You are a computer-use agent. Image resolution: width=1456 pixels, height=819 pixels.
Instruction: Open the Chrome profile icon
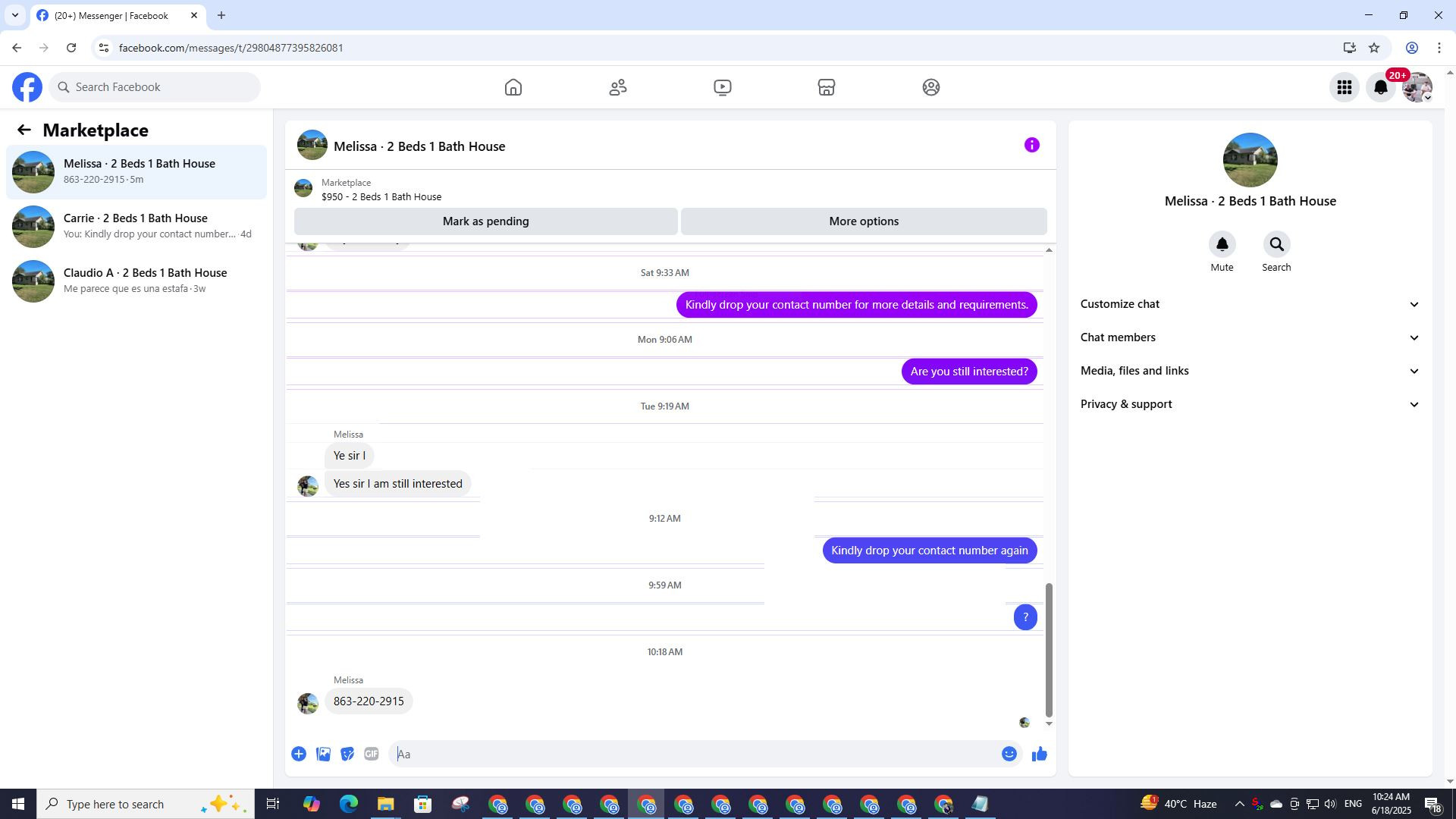point(1412,48)
